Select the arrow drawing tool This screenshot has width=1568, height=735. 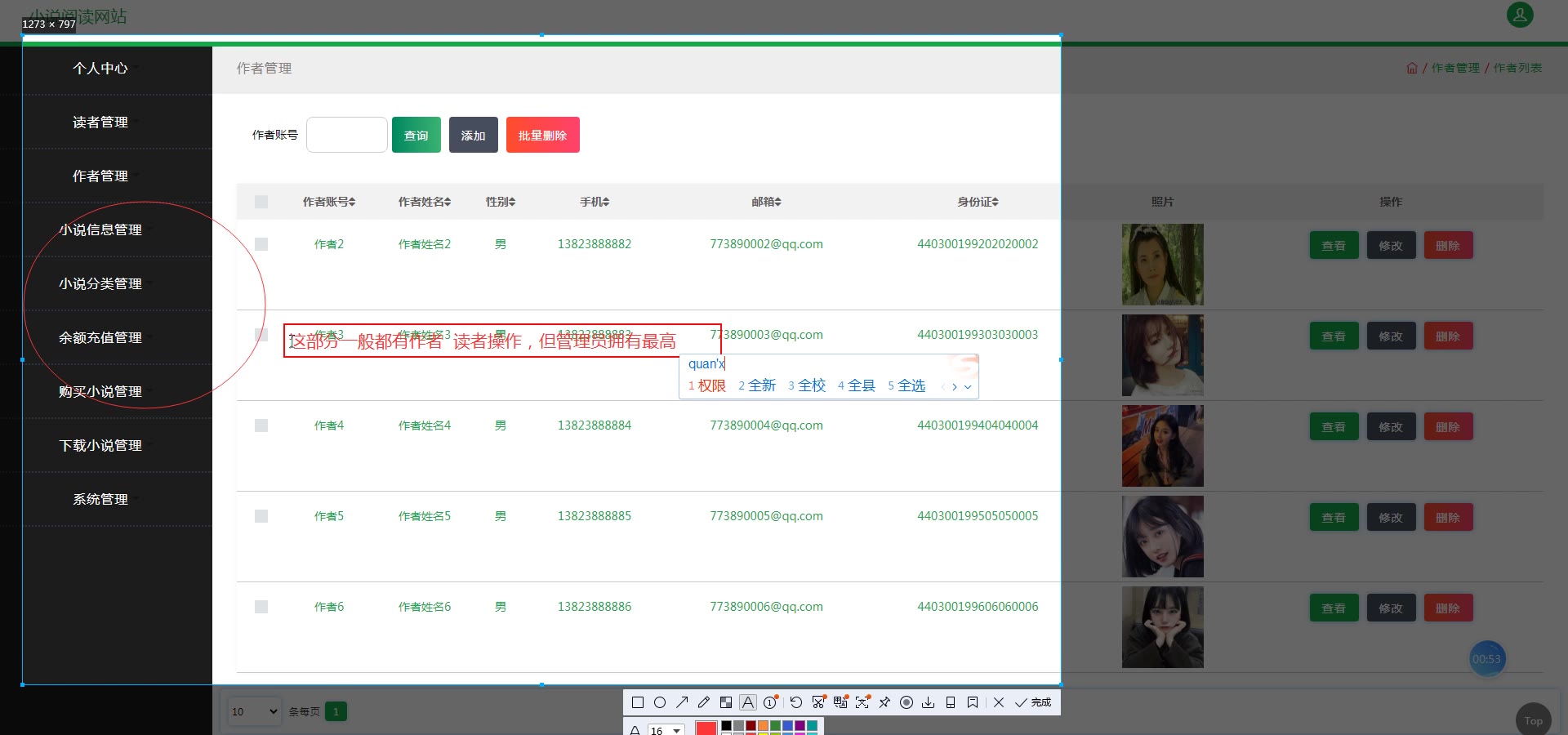[682, 702]
